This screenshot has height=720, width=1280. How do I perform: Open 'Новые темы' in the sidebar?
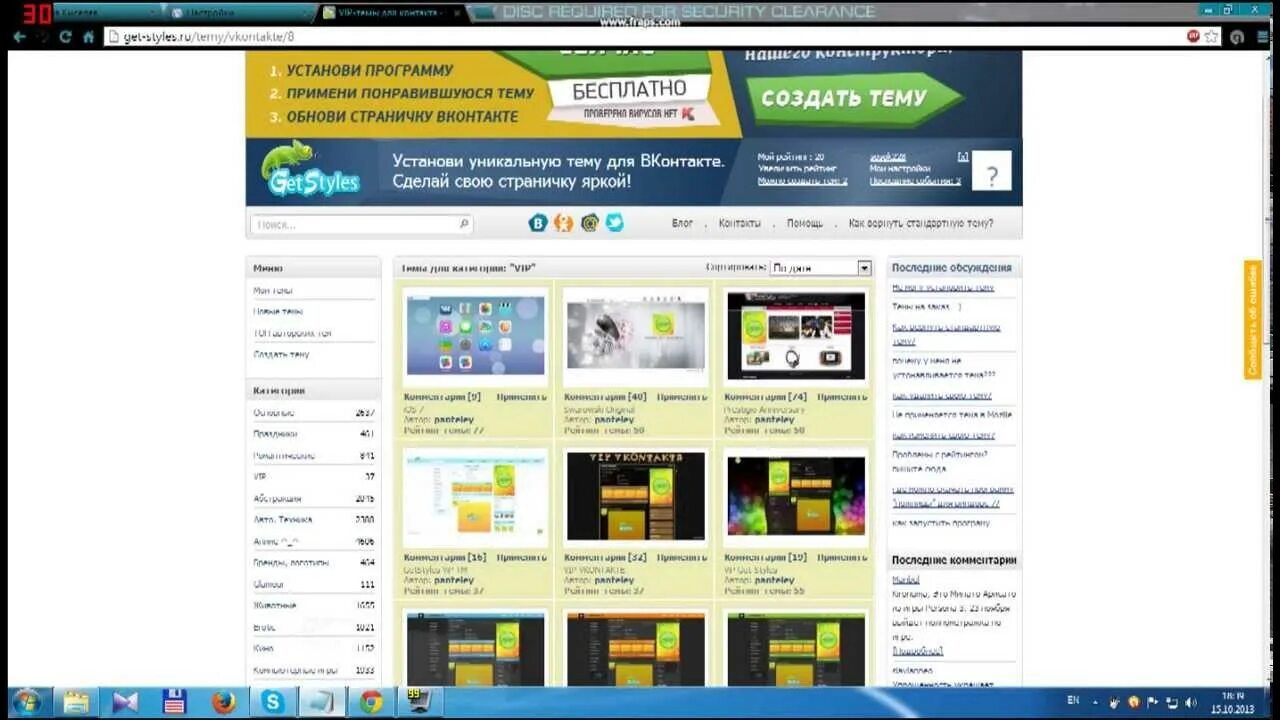[x=278, y=312]
